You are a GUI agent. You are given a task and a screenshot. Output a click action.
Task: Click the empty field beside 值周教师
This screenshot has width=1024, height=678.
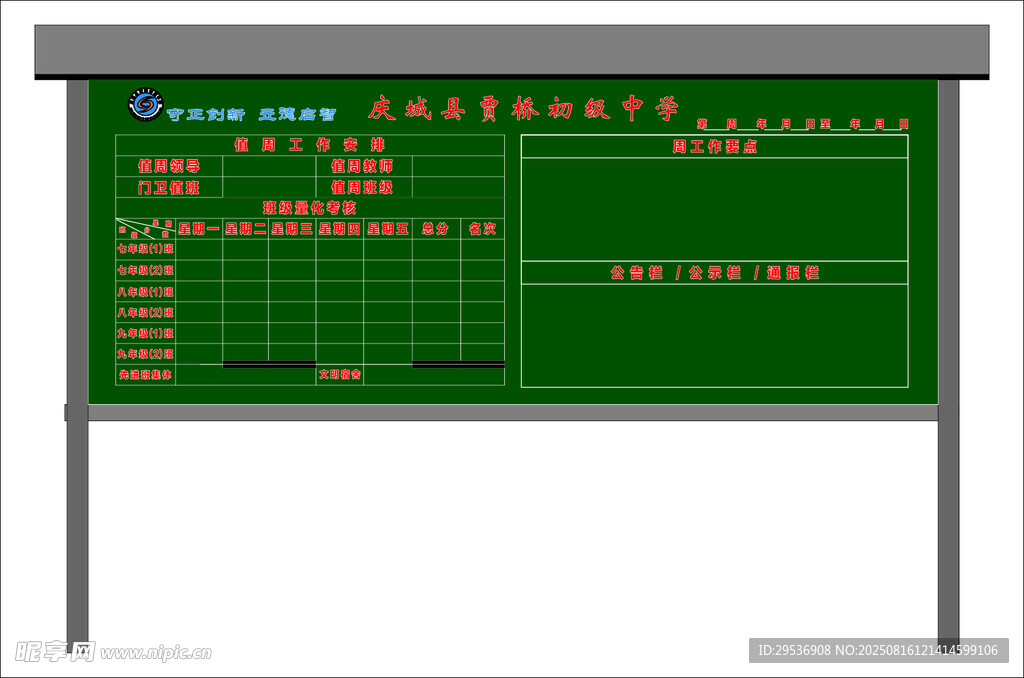tap(457, 166)
